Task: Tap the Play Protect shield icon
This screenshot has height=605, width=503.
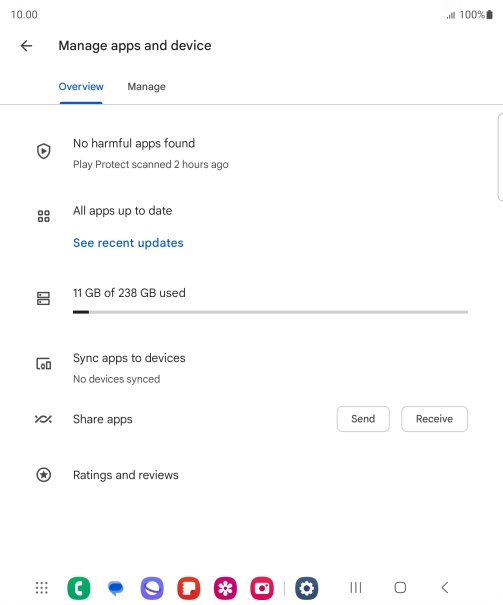Action: pyautogui.click(x=44, y=151)
